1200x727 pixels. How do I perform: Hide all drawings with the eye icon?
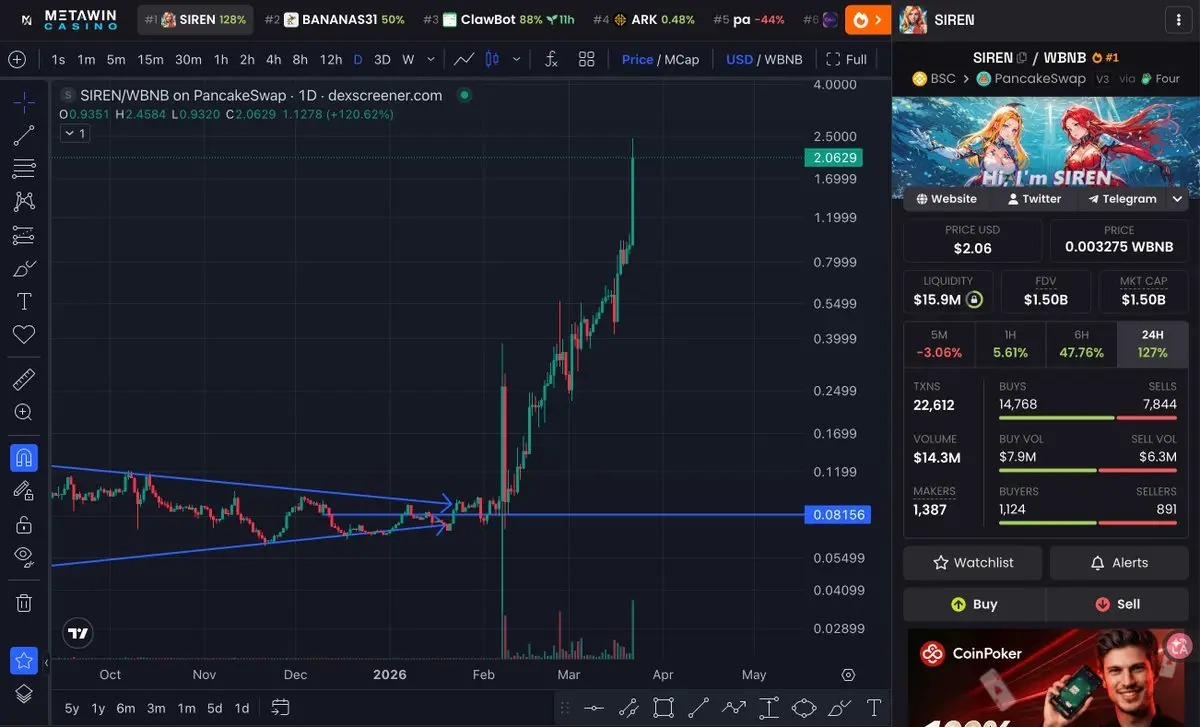tap(24, 557)
